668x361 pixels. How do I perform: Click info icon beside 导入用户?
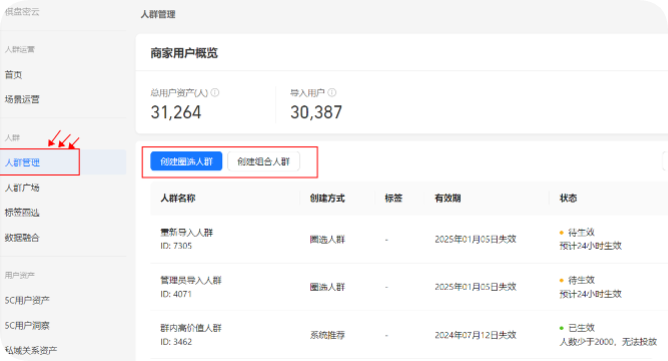pos(332,92)
